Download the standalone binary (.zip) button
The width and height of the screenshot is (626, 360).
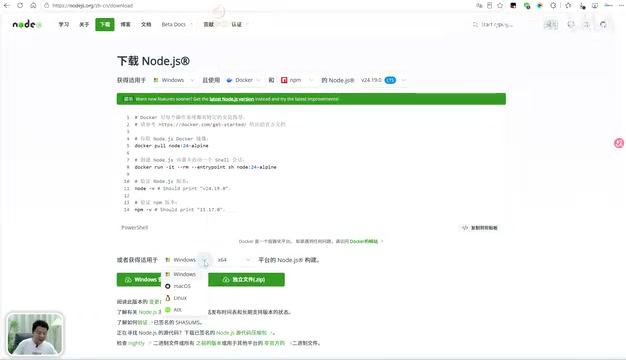tap(246, 279)
